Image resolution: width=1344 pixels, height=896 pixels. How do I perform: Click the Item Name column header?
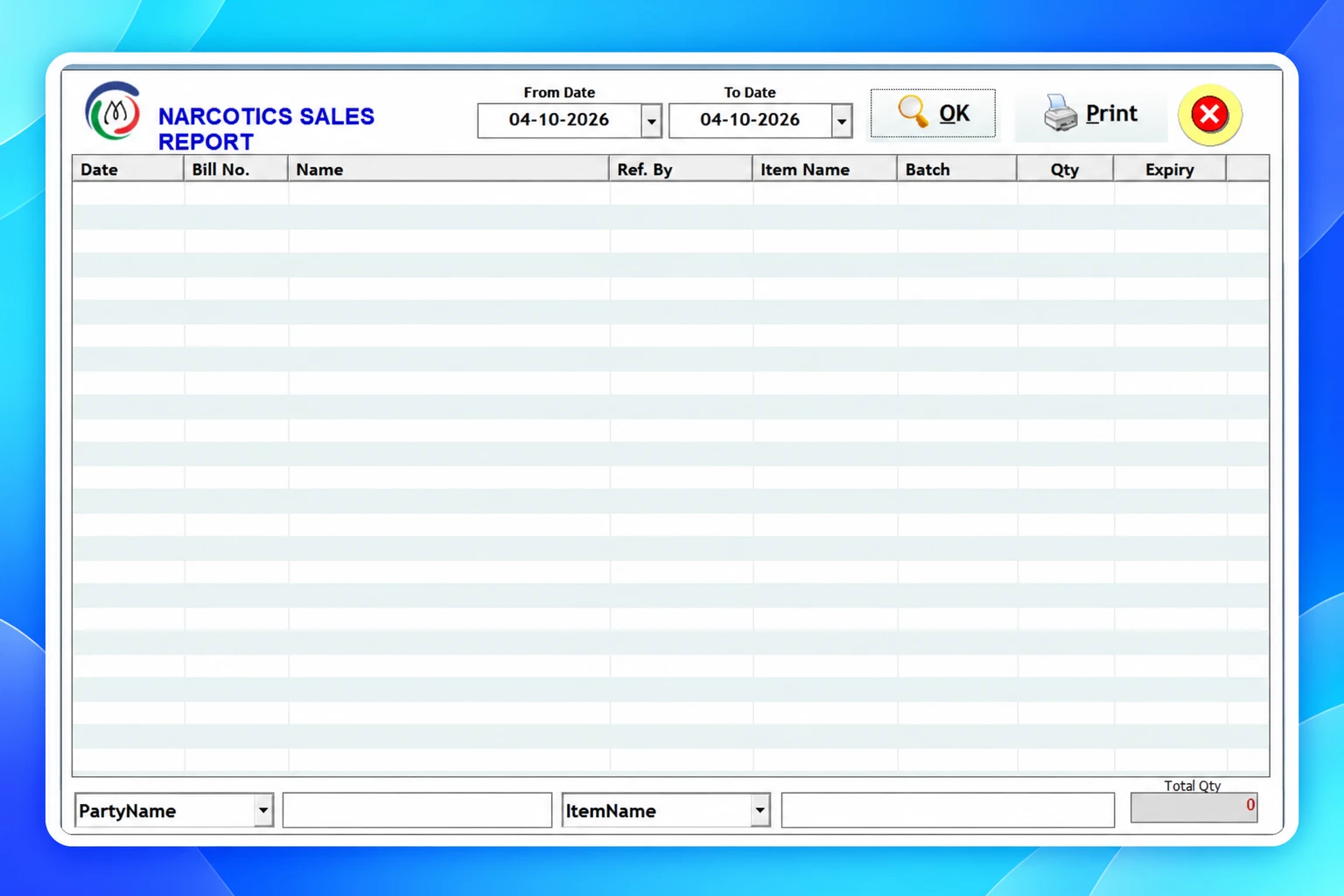(x=825, y=169)
